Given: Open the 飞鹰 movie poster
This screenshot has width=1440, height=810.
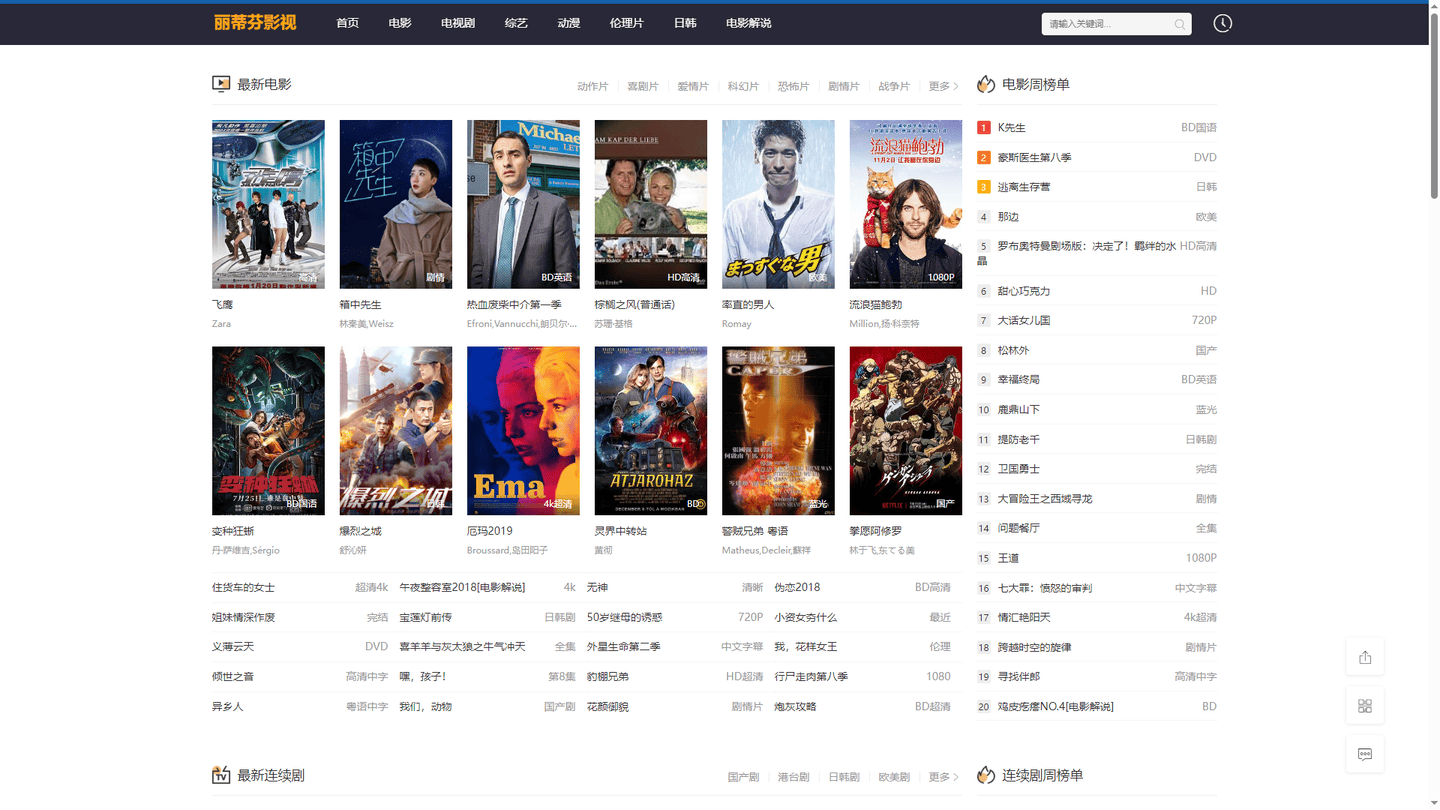Looking at the screenshot, I should coord(268,204).
